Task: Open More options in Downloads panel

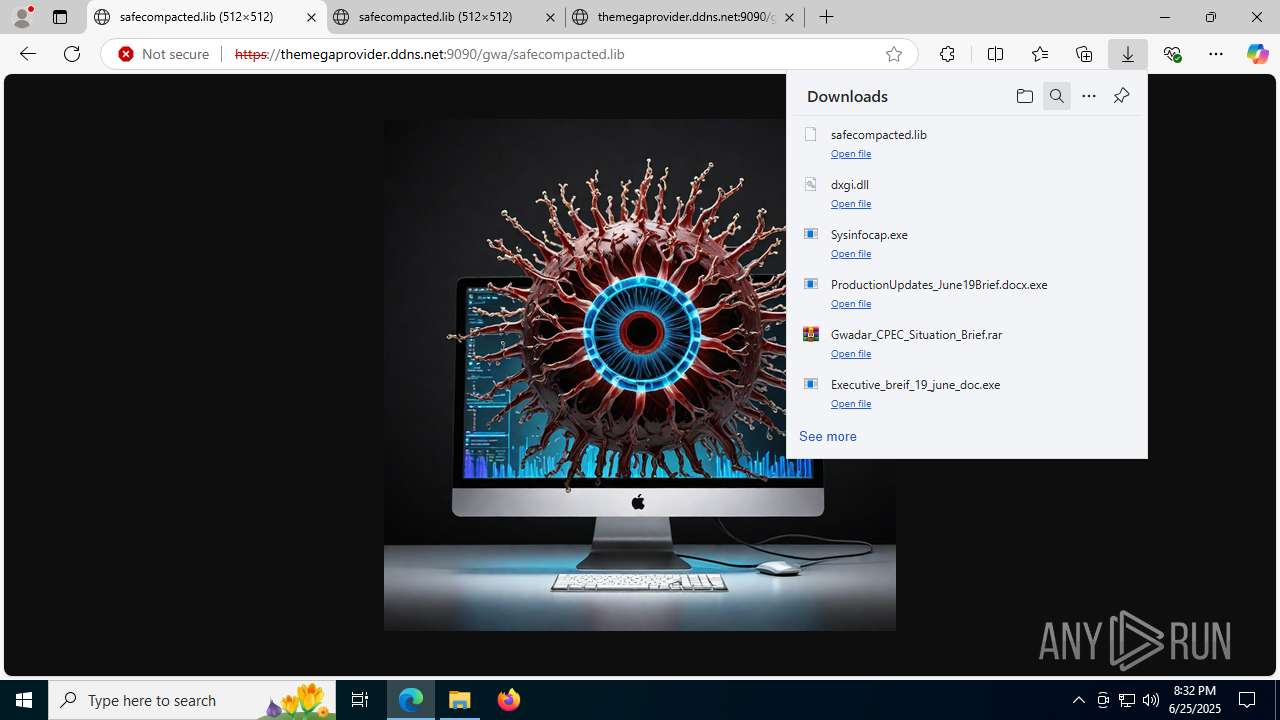Action: coord(1089,96)
